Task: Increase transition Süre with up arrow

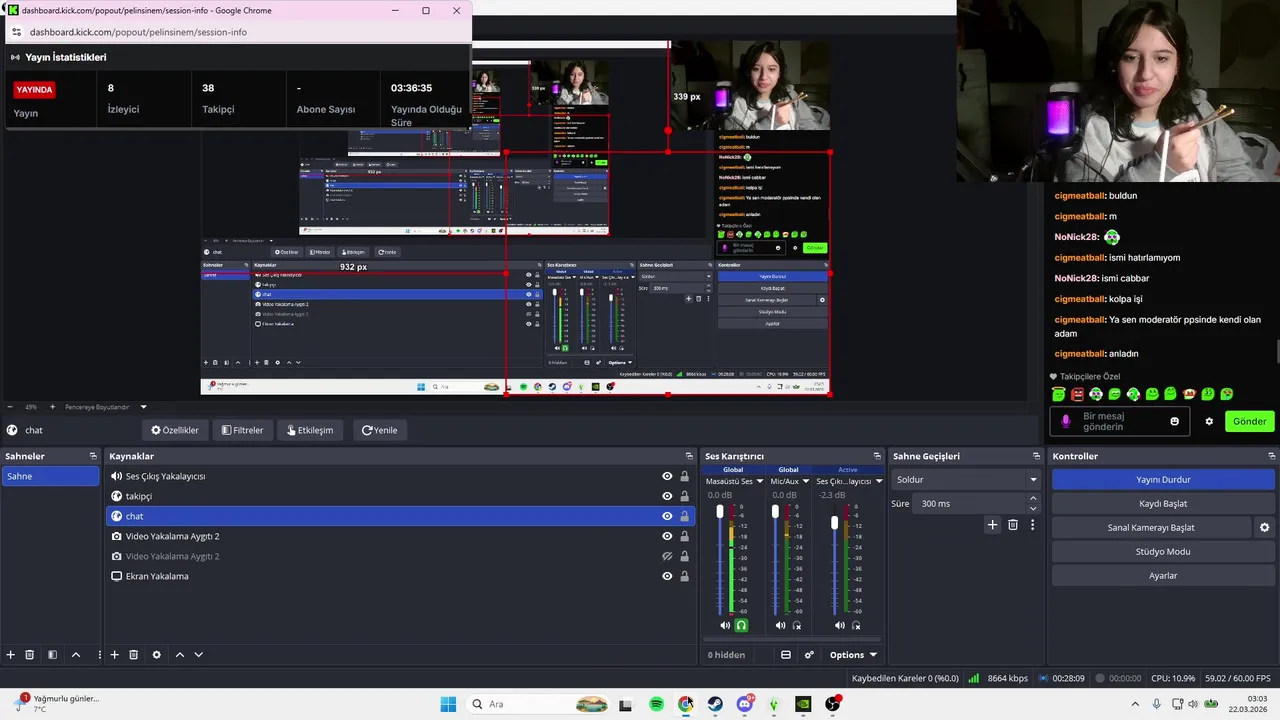Action: click(1033, 498)
